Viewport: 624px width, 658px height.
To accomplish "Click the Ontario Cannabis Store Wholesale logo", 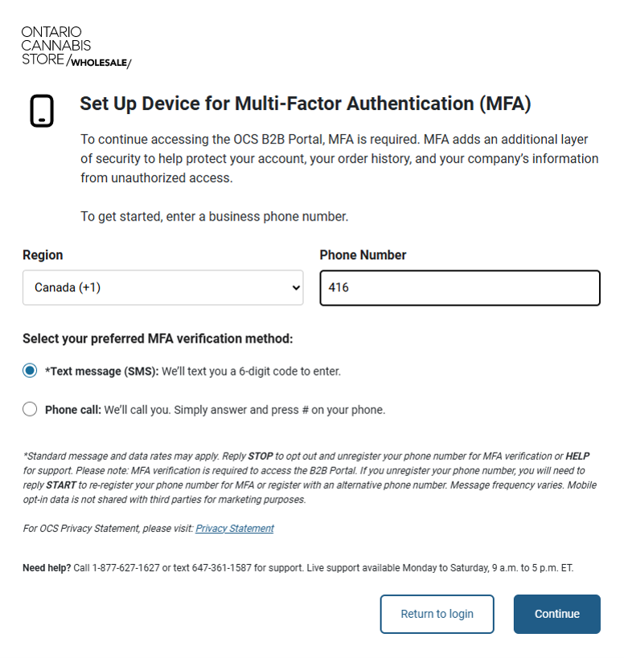I will (x=76, y=47).
